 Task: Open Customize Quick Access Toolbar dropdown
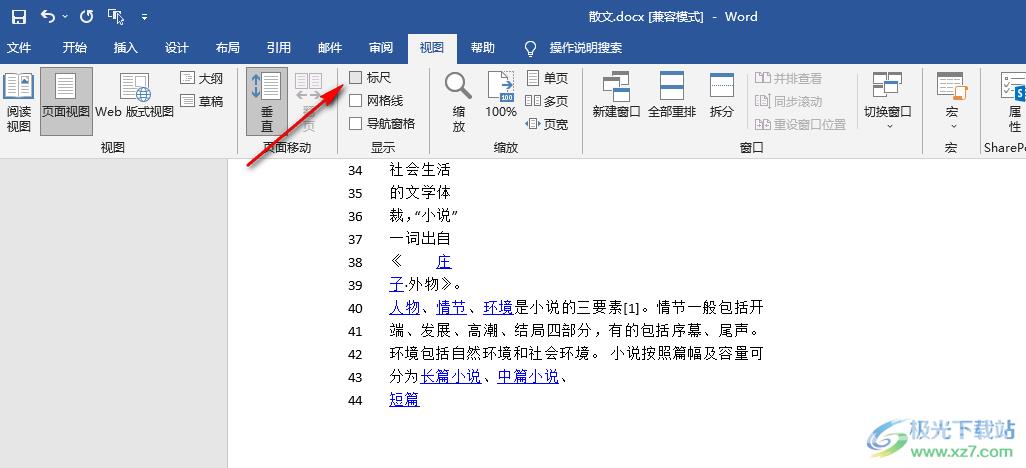click(x=145, y=17)
